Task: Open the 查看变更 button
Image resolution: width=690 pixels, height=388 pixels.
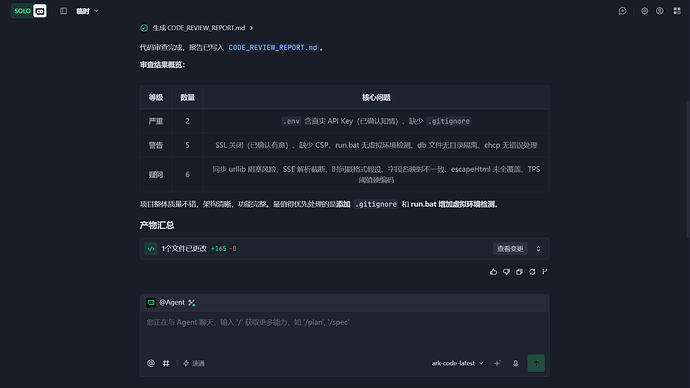Action: pyautogui.click(x=510, y=249)
